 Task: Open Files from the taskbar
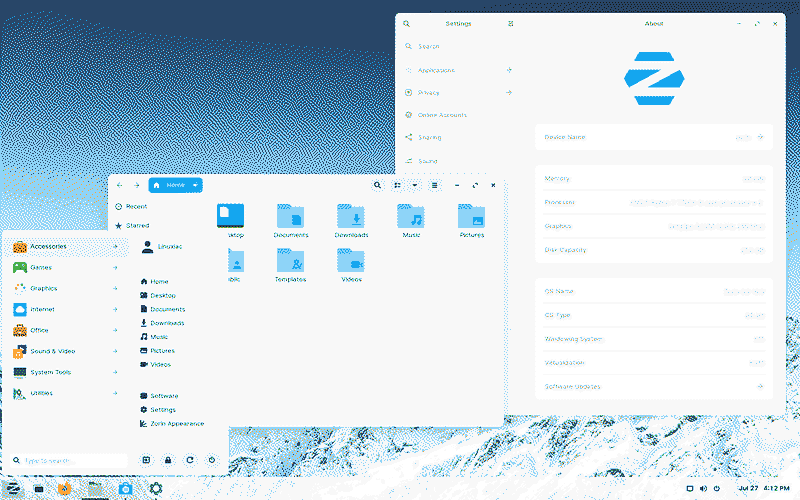coord(95,489)
